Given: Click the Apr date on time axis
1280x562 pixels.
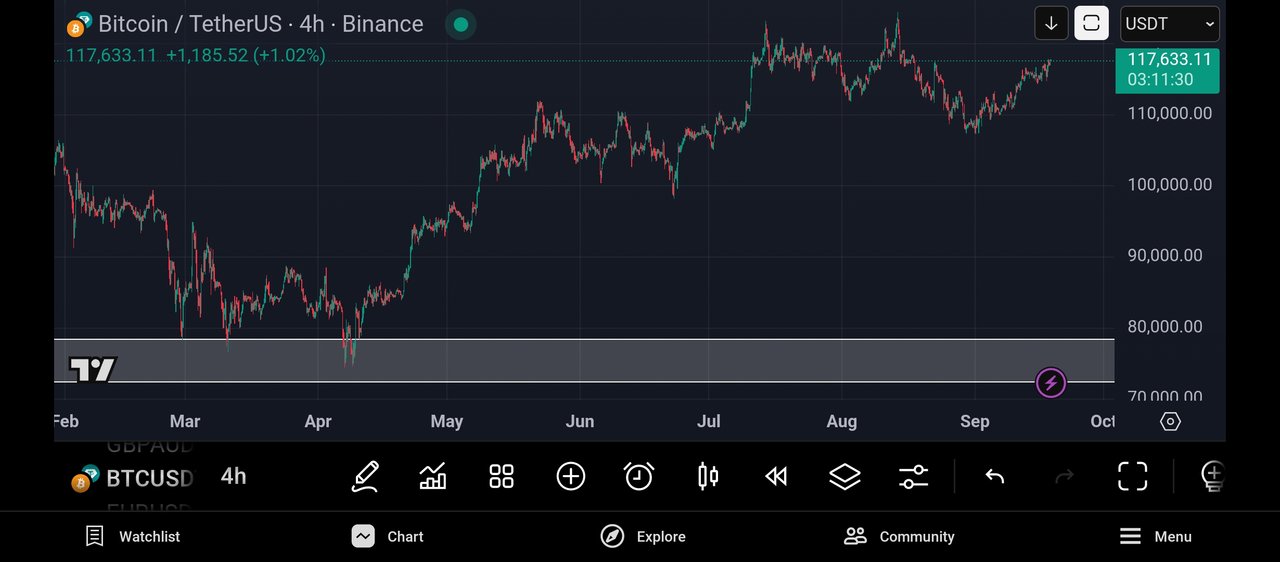Looking at the screenshot, I should (x=318, y=421).
